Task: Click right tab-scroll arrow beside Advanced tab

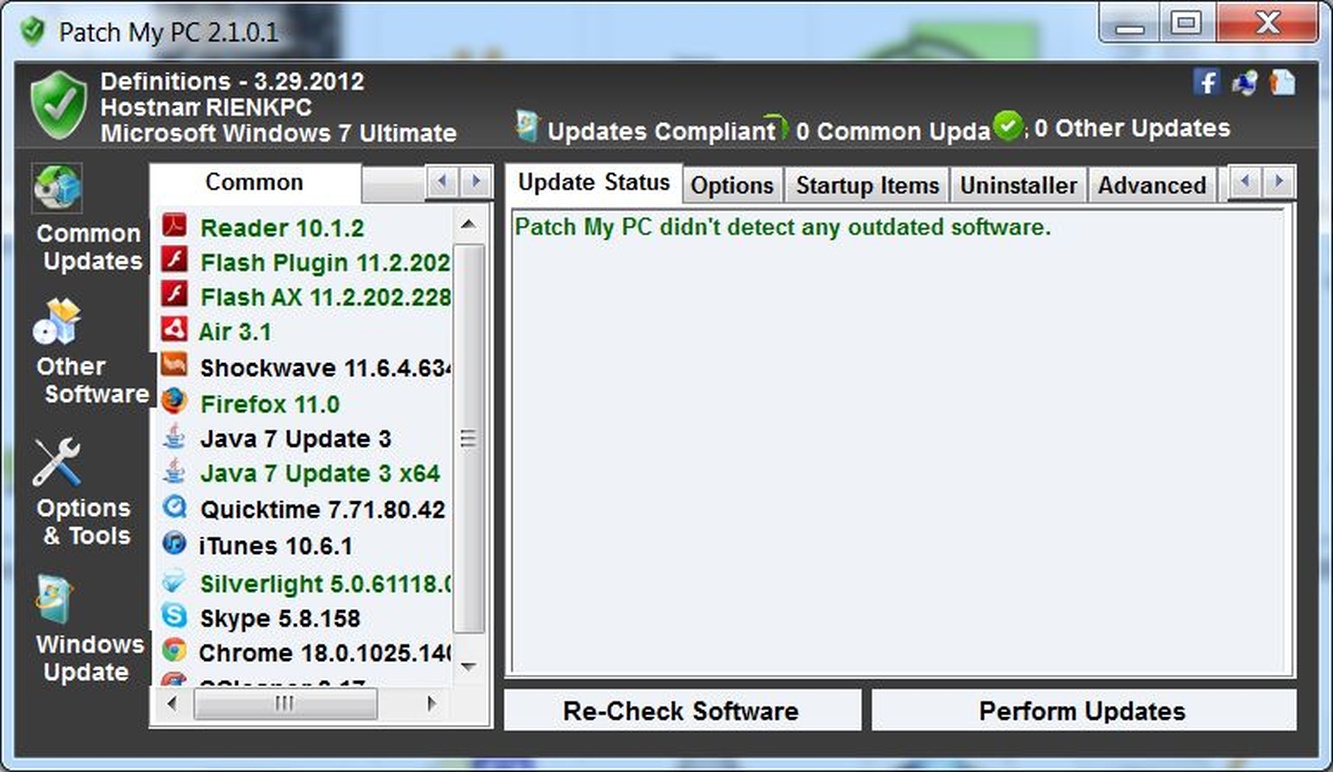Action: tap(1279, 182)
